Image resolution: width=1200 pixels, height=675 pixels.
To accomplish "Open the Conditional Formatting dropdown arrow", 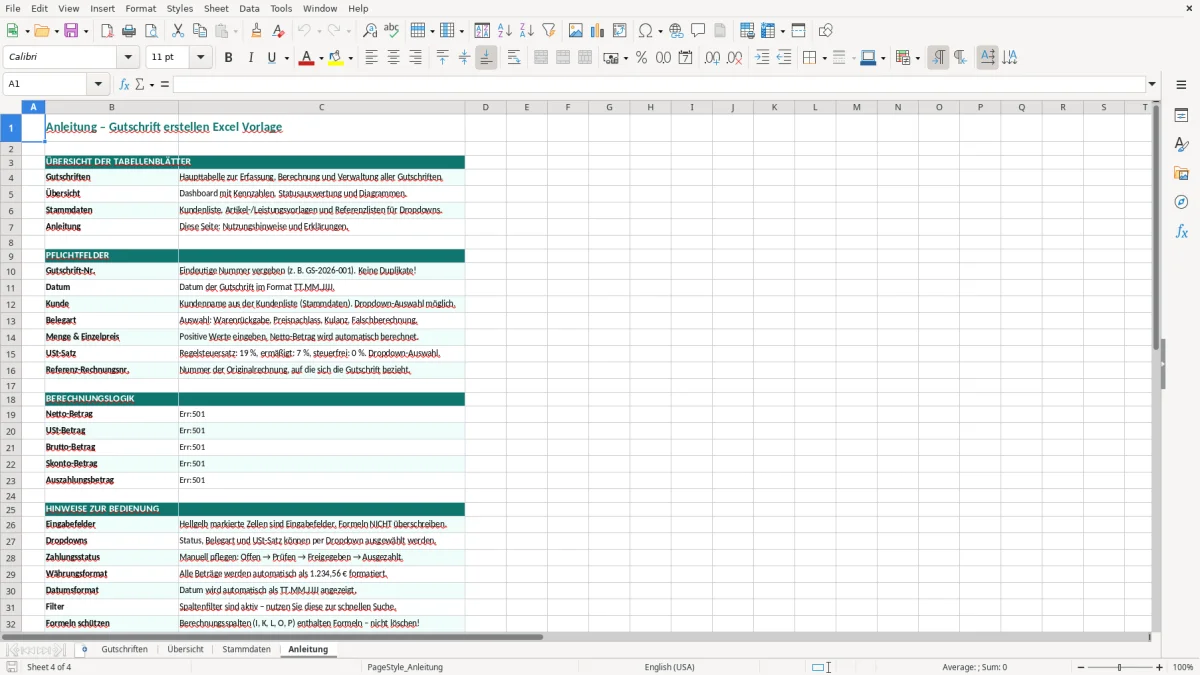I will (x=918, y=58).
